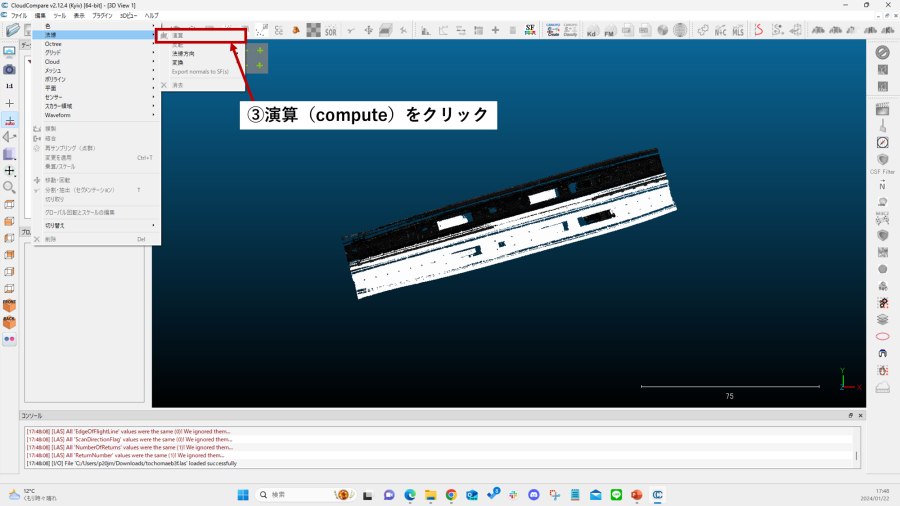Open the 表示 menu in the menu bar
Image resolution: width=900 pixels, height=506 pixels.
[x=79, y=15]
